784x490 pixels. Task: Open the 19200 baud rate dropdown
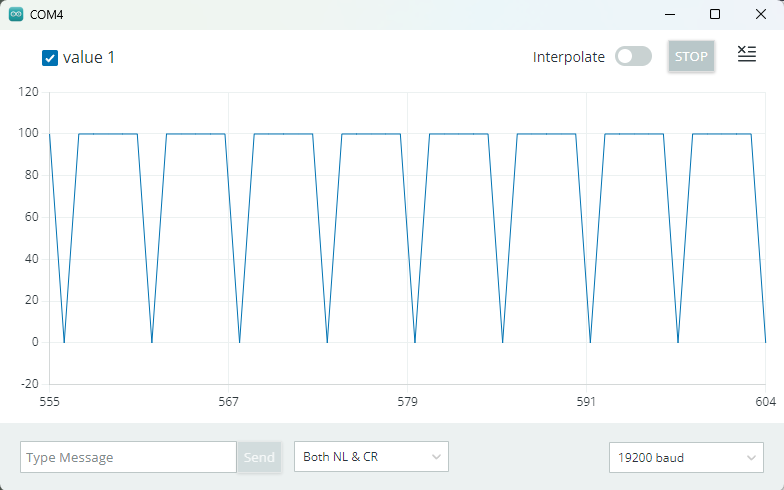tap(686, 458)
